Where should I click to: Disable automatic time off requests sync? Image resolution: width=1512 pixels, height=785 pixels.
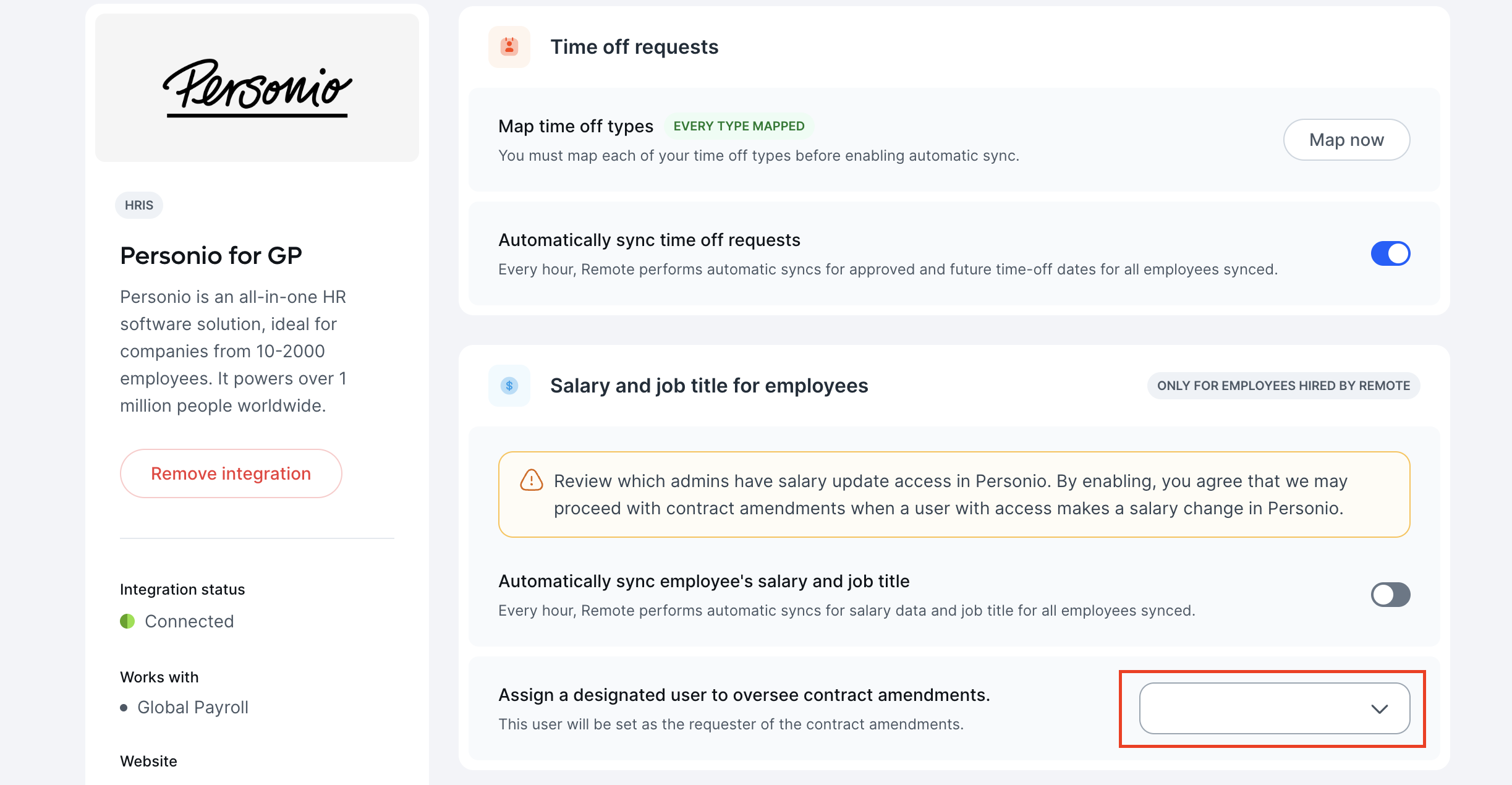click(x=1390, y=253)
